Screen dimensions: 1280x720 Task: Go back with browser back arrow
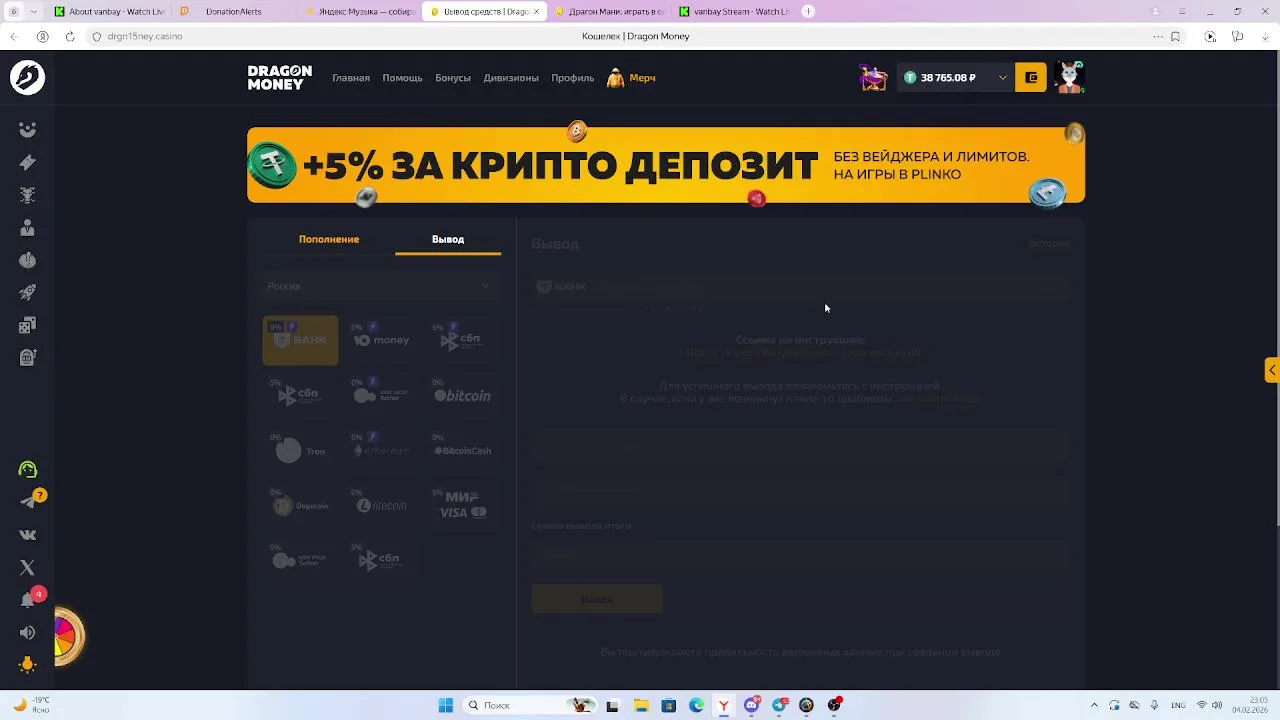coord(14,36)
